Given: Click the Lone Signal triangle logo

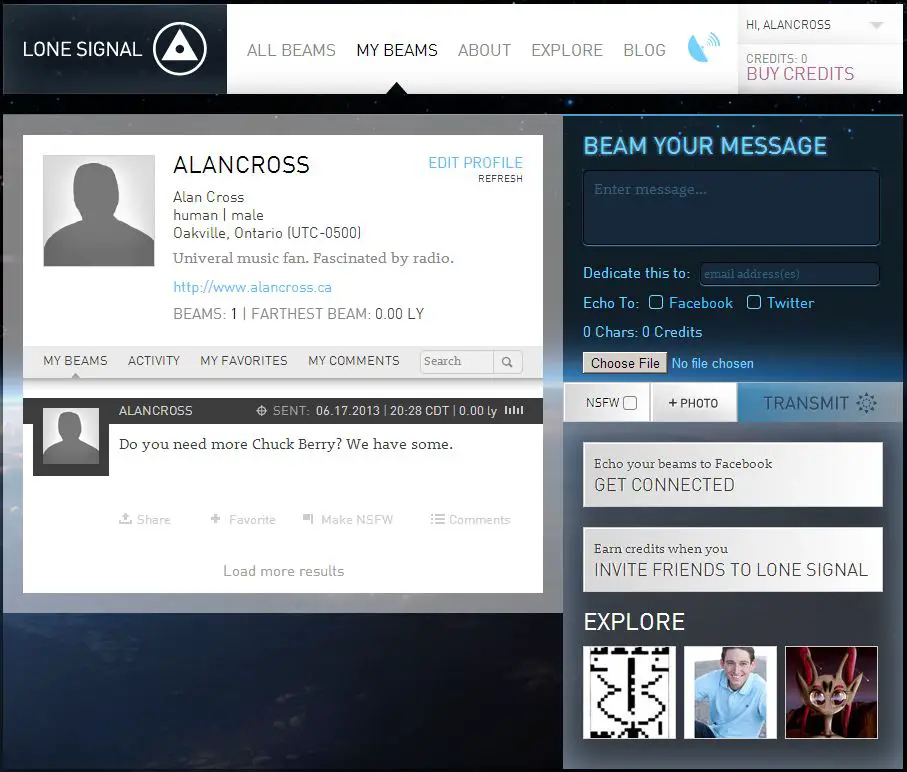Looking at the screenshot, I should pyautogui.click(x=180, y=49).
